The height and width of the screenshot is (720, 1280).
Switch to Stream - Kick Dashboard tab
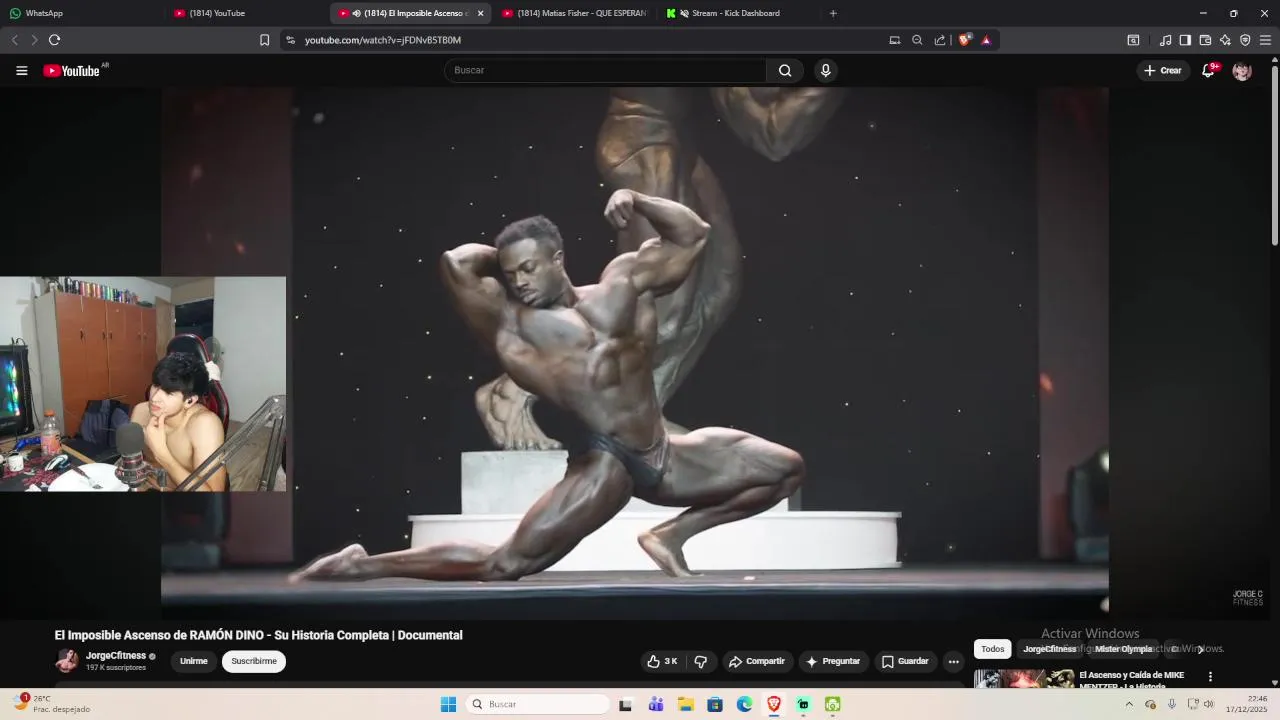[x=735, y=13]
